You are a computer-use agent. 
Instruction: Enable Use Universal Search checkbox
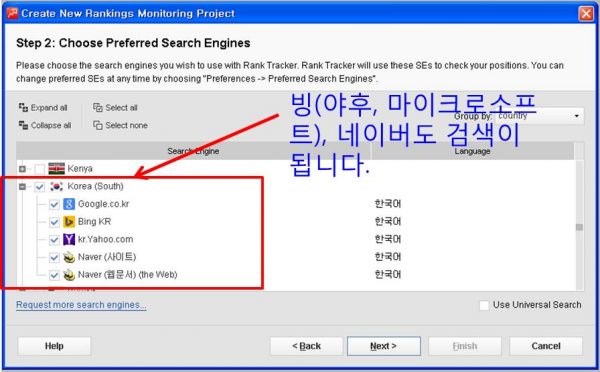484,305
